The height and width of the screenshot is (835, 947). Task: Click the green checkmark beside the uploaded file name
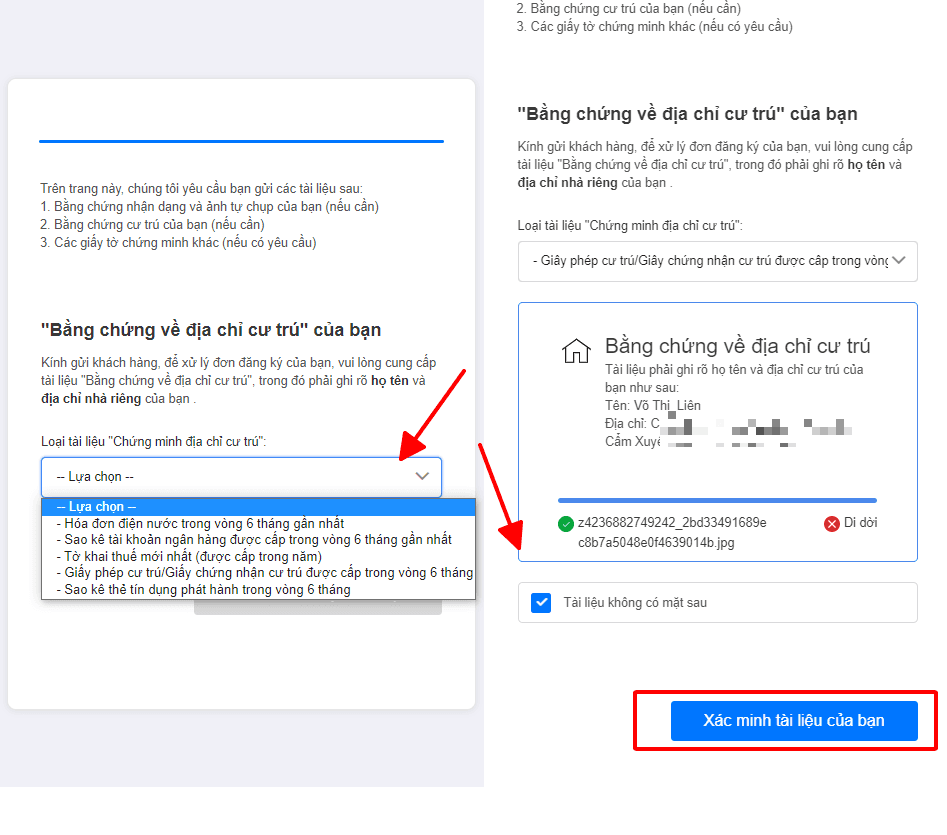(566, 523)
